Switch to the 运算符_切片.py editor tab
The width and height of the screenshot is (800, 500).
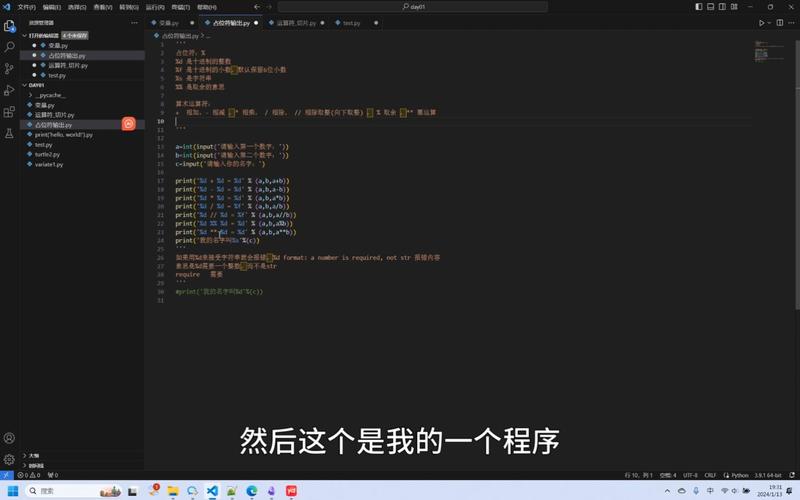click(x=296, y=23)
